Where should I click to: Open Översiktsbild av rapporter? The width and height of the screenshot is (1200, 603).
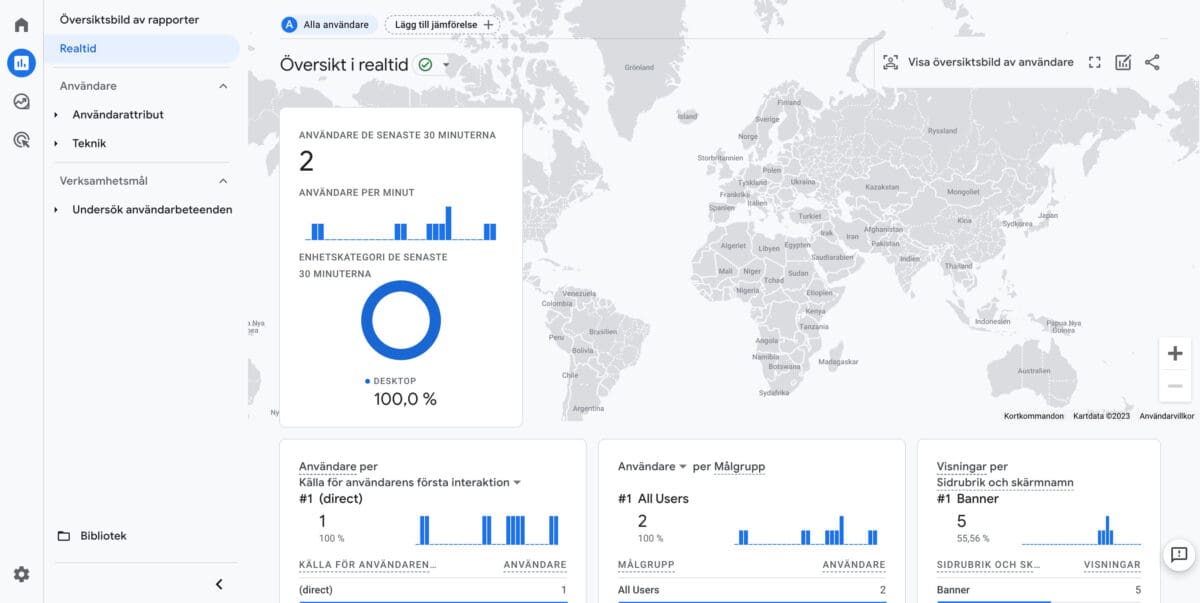[128, 19]
